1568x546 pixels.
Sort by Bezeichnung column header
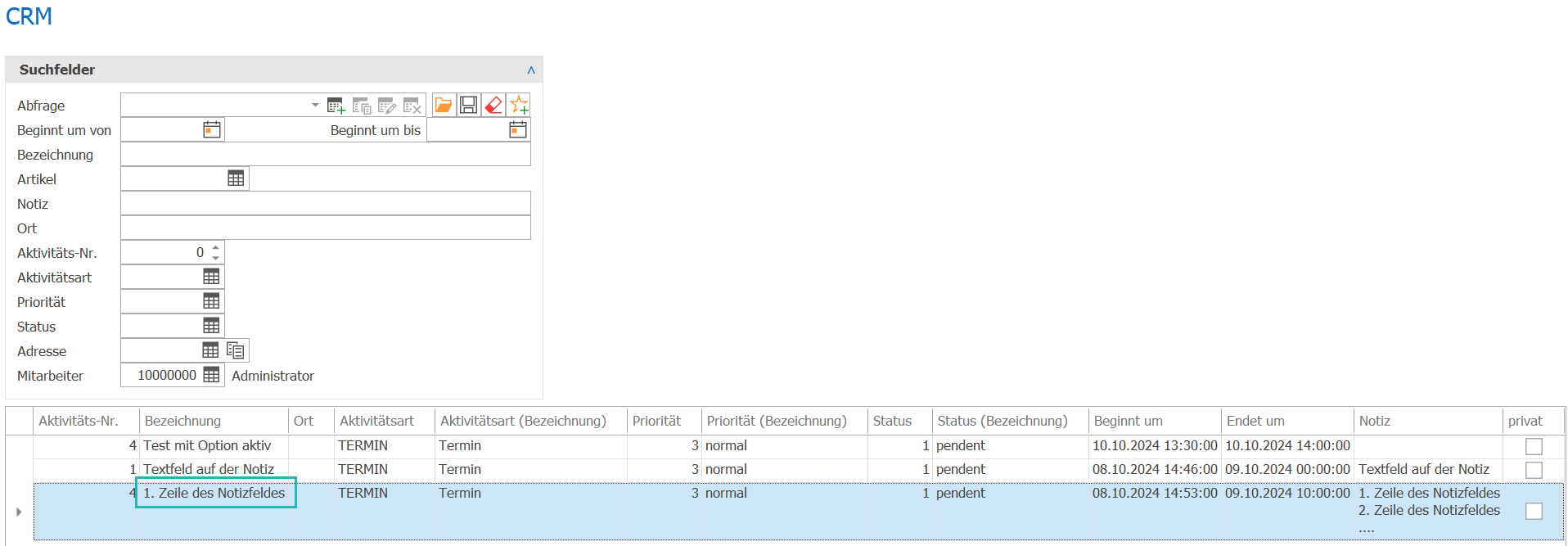click(x=214, y=421)
